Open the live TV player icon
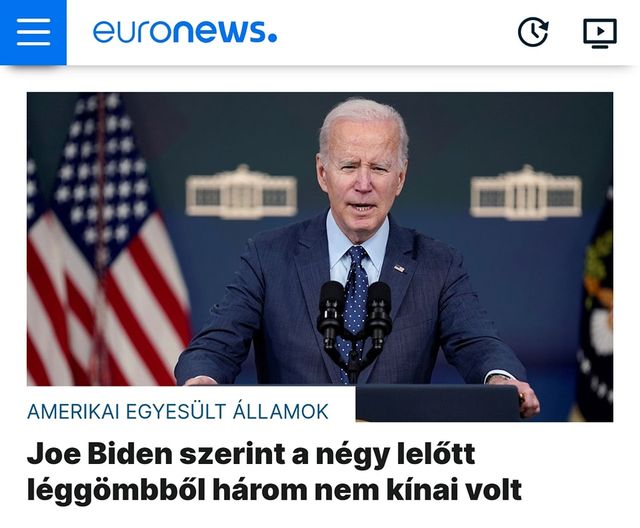This screenshot has height=528, width=640. tap(600, 33)
